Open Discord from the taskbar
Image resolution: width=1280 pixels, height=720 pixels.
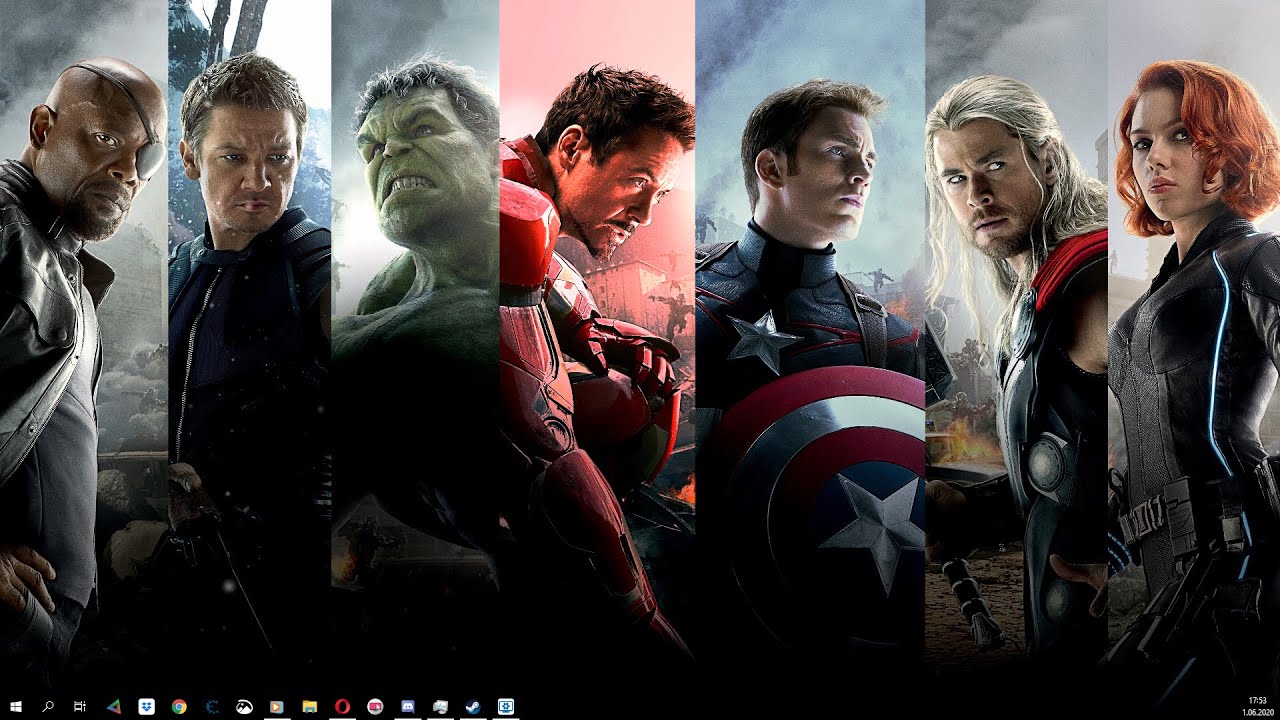pyautogui.click(x=407, y=706)
